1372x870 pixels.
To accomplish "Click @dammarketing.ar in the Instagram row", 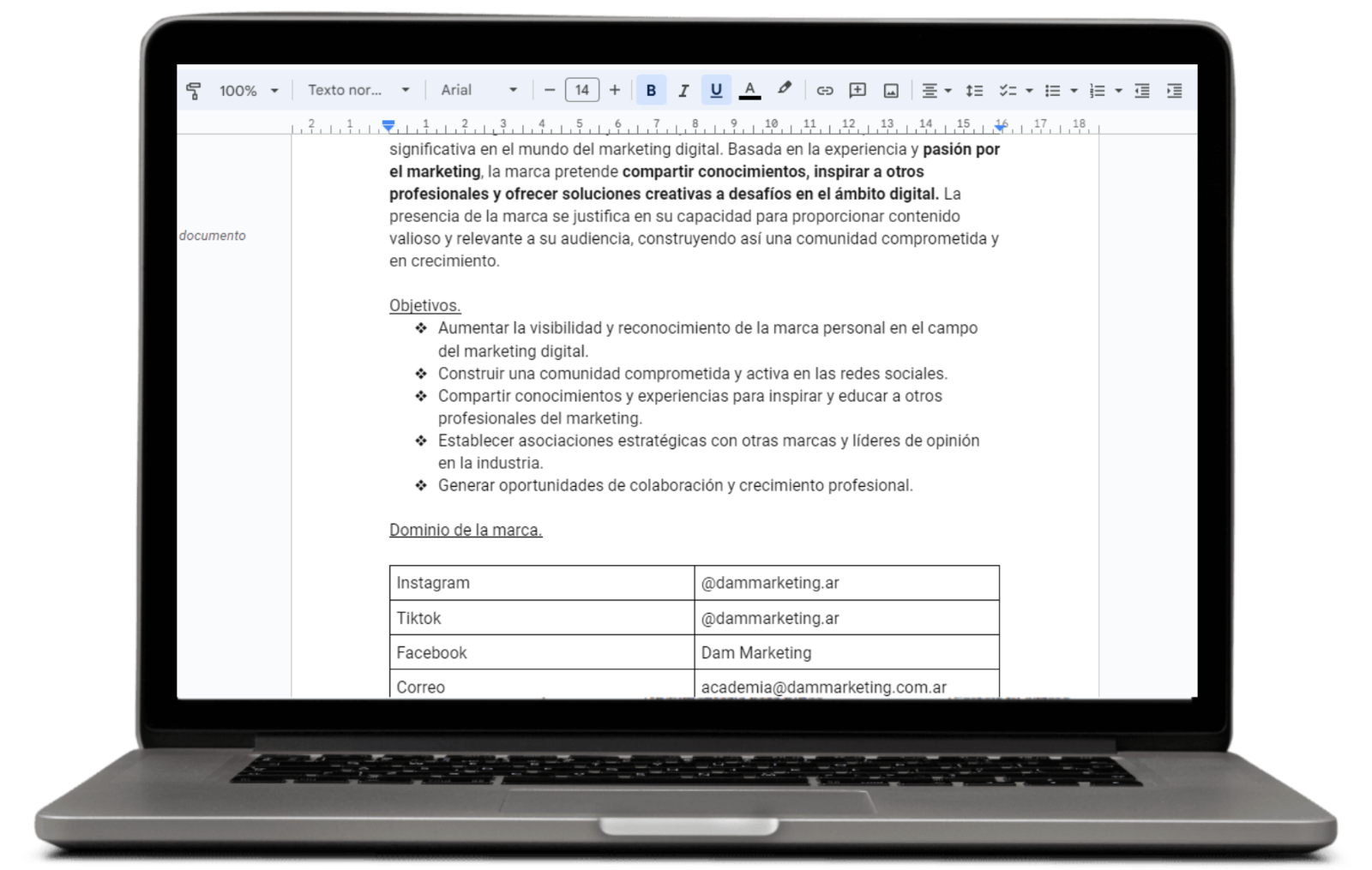I will point(770,583).
